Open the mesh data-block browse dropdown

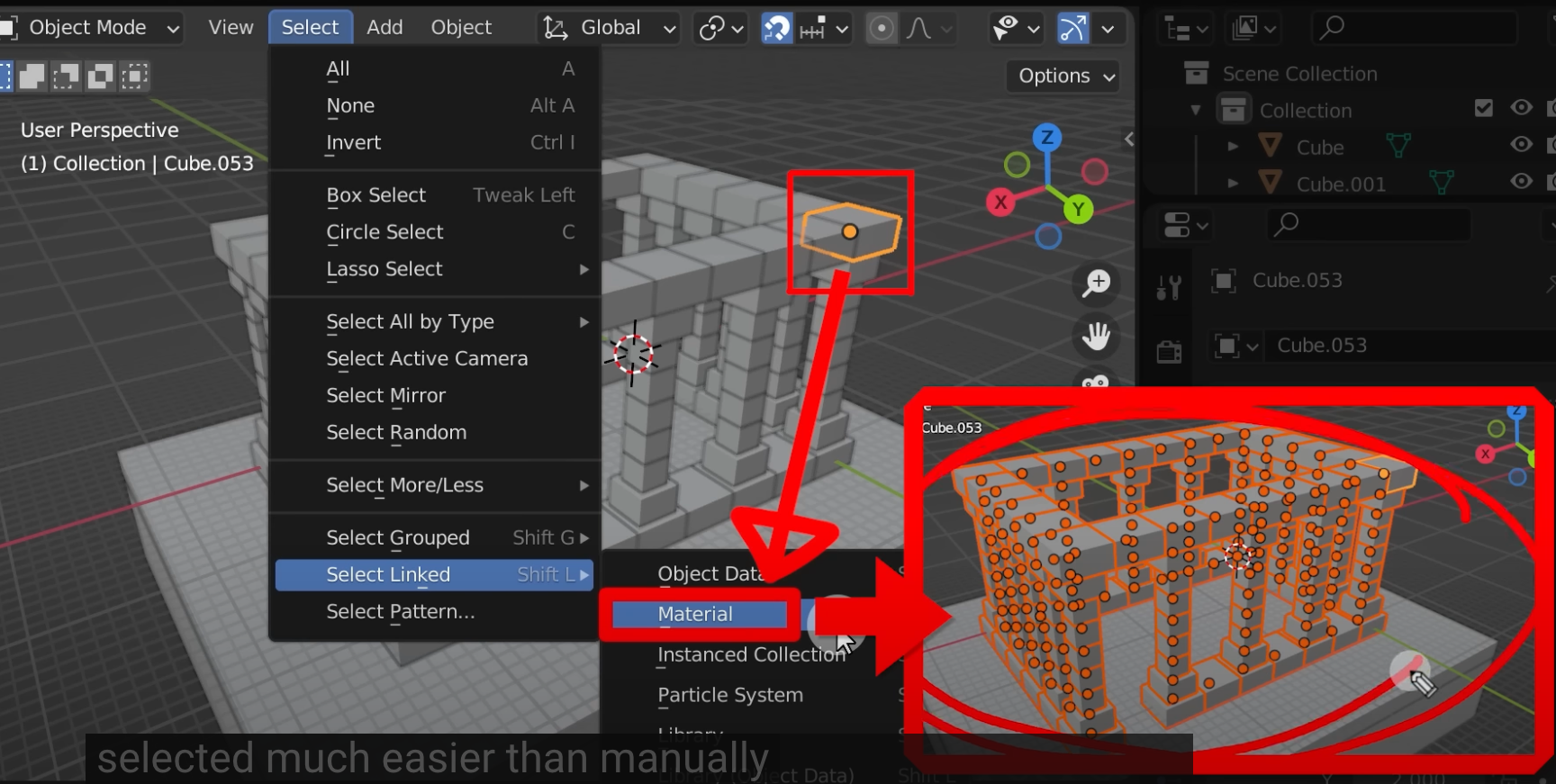pyautogui.click(x=1236, y=346)
